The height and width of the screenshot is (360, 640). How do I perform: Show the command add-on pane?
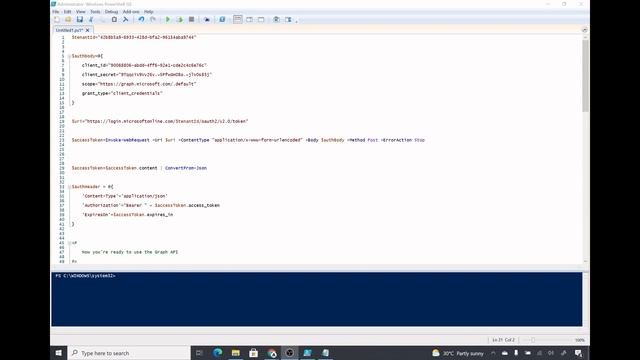(x=288, y=20)
